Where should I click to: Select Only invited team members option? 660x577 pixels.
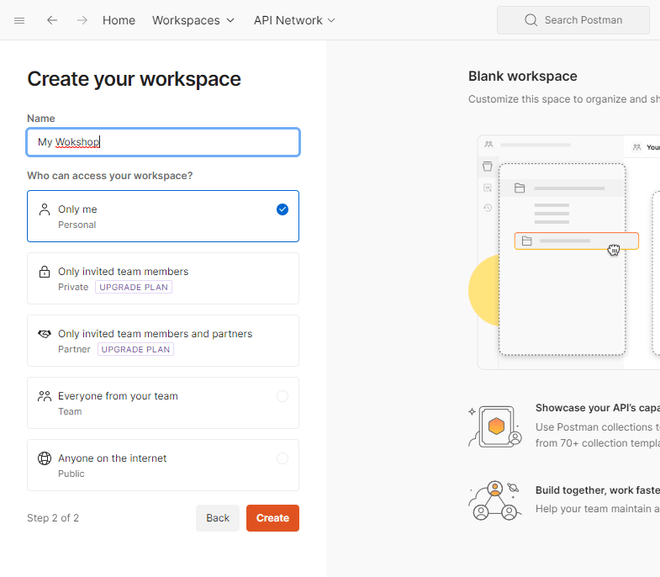163,278
